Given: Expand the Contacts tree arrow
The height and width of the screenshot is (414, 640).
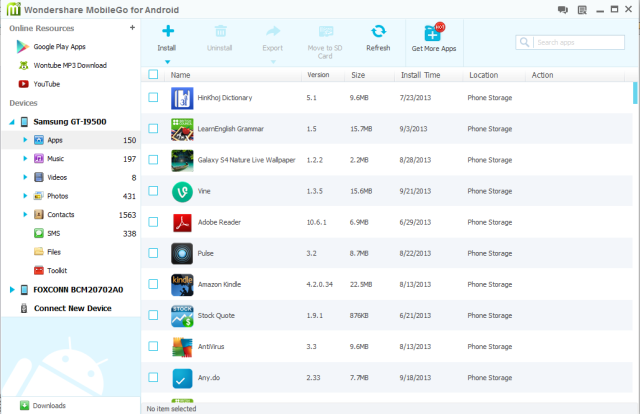Looking at the screenshot, I should click(x=25, y=214).
